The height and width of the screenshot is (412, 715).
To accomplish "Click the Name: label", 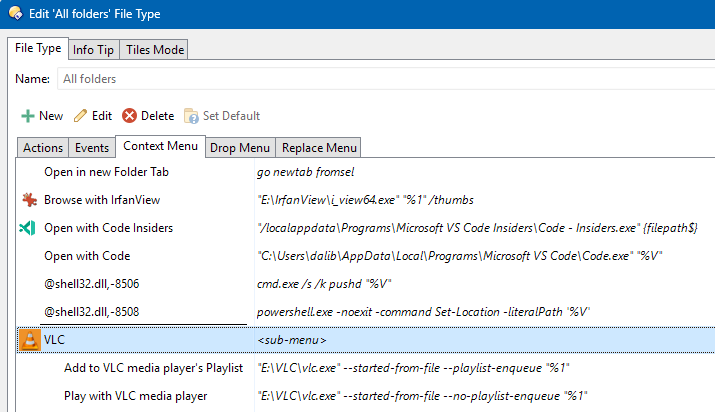I will point(32,79).
